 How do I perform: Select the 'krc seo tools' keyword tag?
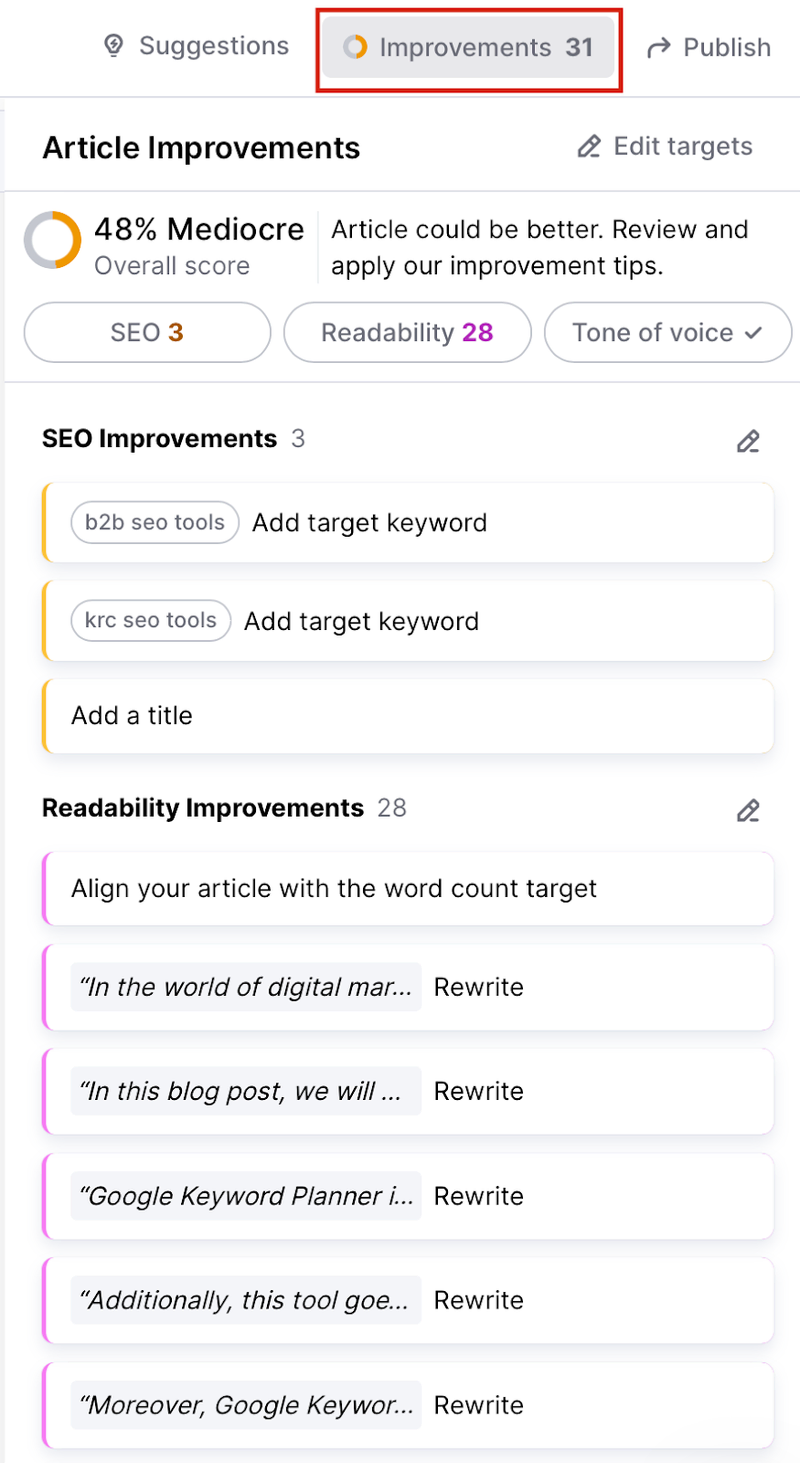pos(151,621)
